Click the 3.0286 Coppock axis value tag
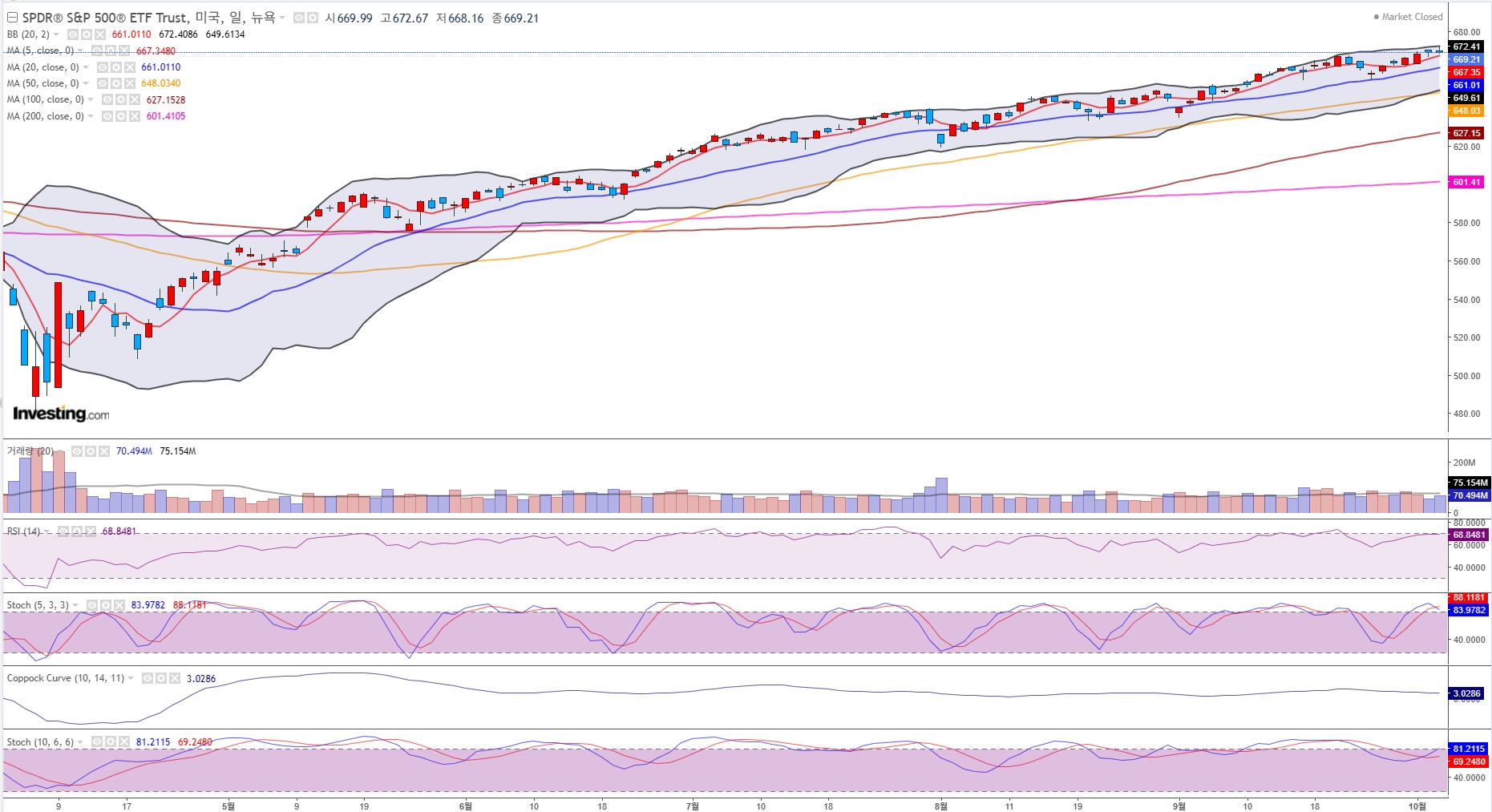 (1466, 693)
